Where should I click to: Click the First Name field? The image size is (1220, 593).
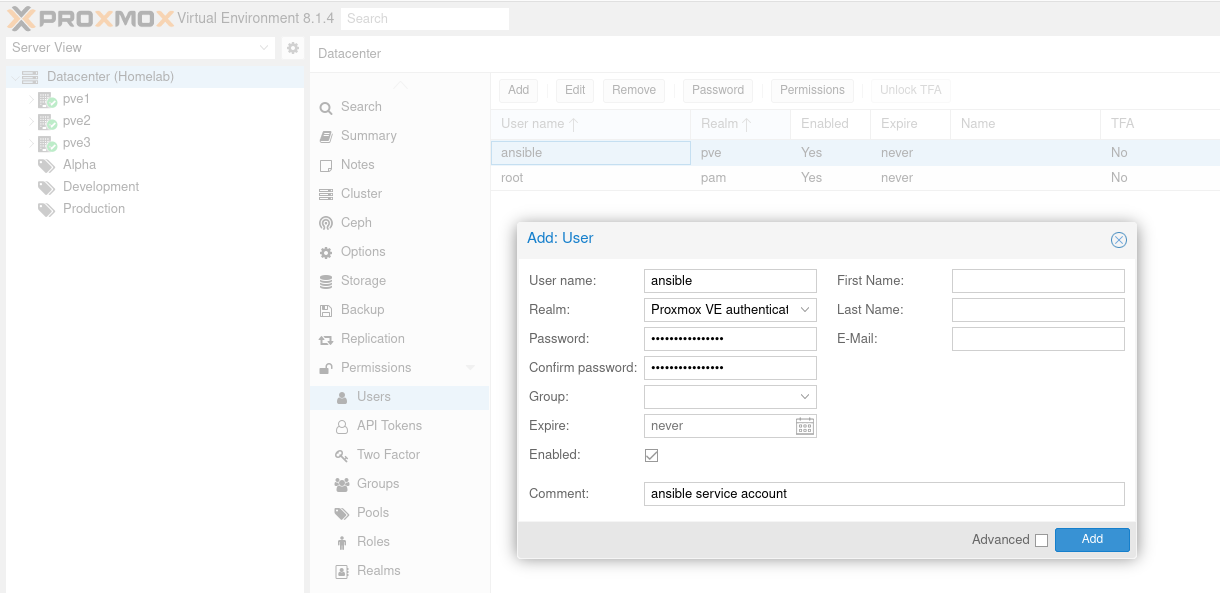point(1038,281)
